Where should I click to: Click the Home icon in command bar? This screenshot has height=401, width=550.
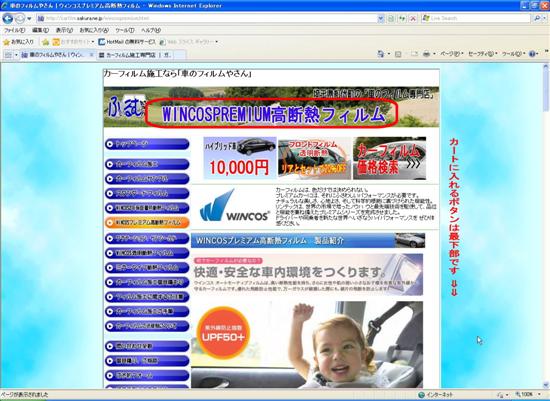[381, 54]
